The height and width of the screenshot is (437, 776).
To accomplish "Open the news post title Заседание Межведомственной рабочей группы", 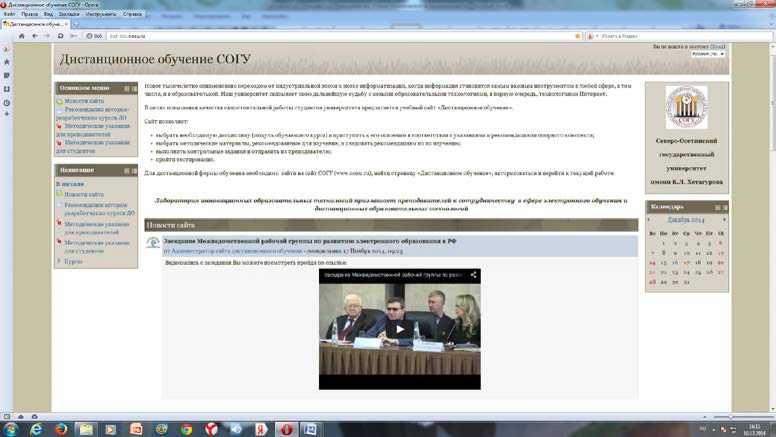I will [x=310, y=241].
